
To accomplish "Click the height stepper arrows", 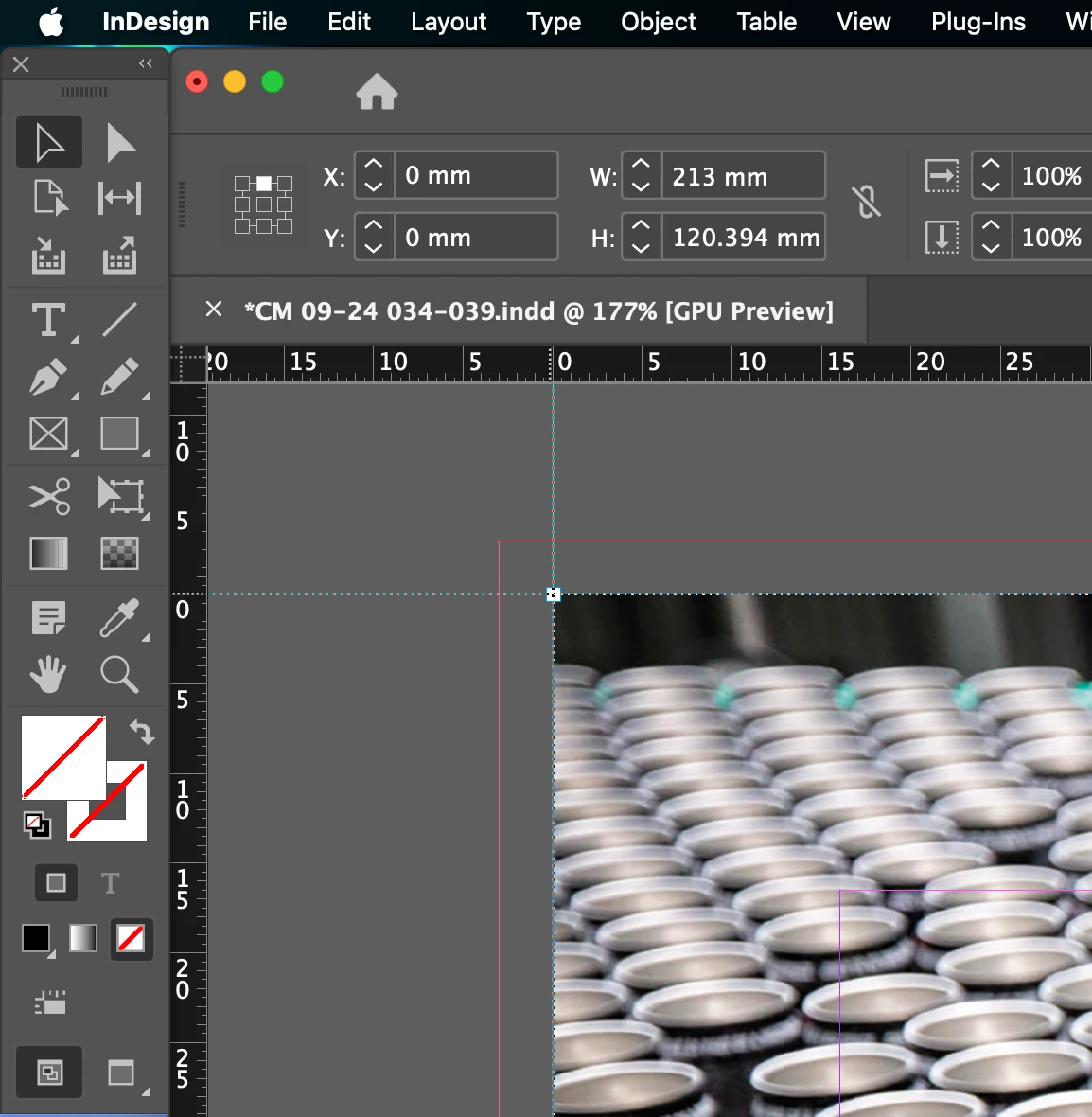I will point(641,237).
